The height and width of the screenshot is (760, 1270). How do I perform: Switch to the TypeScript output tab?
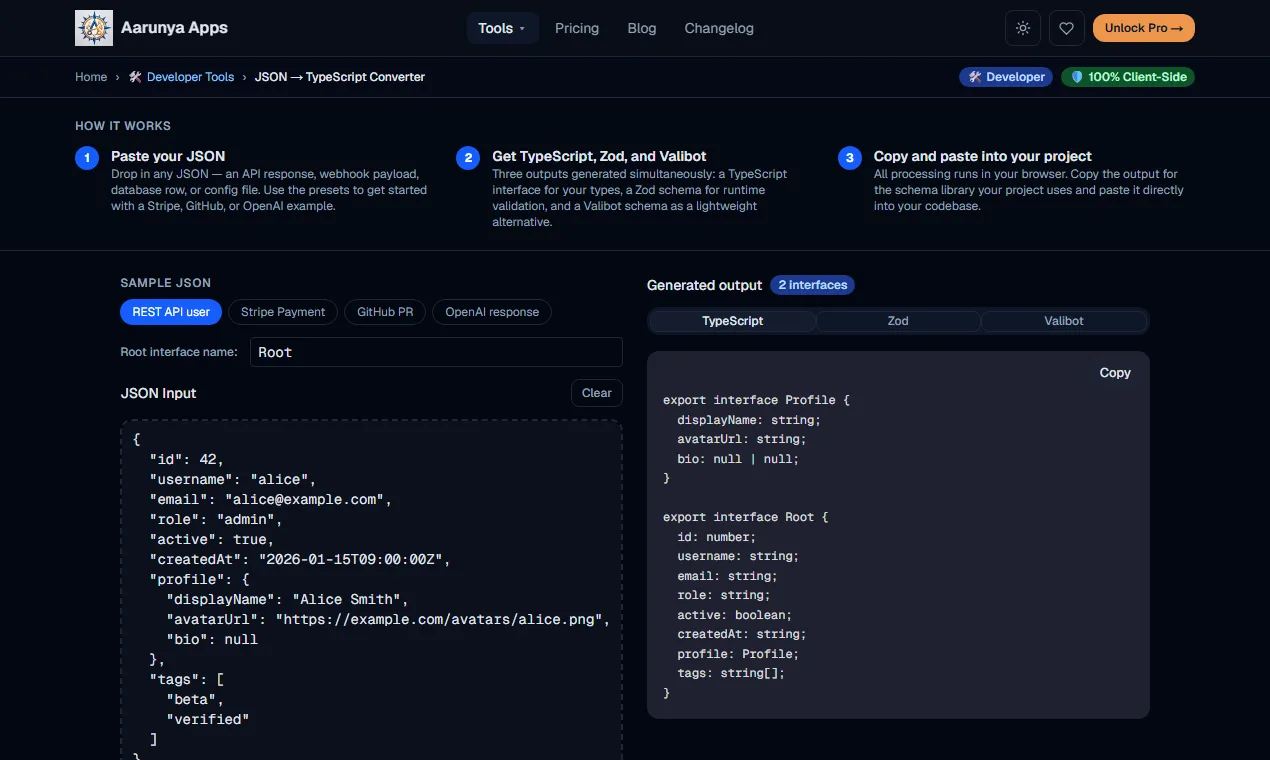click(x=733, y=321)
